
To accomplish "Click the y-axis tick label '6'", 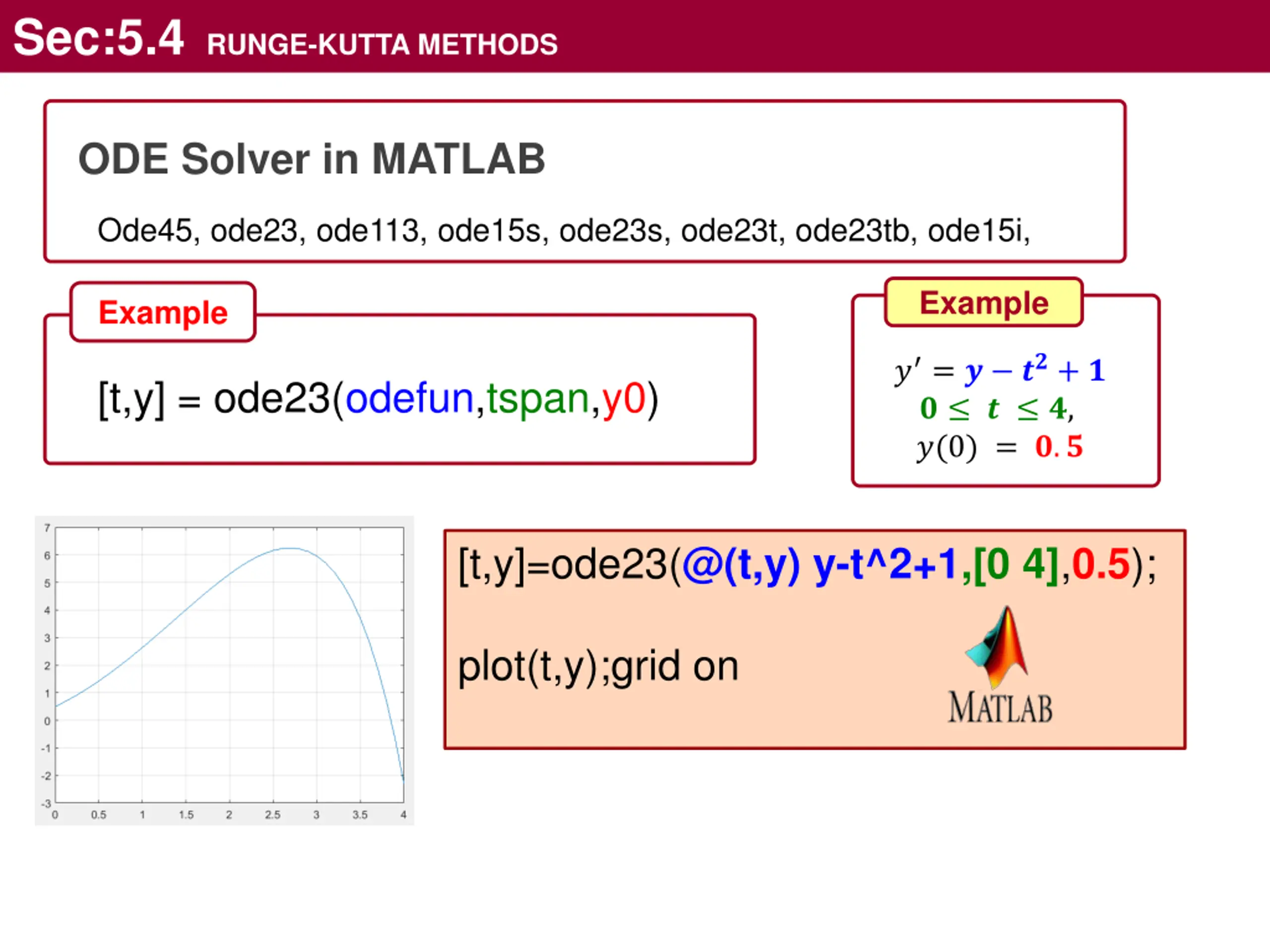I will (x=47, y=555).
